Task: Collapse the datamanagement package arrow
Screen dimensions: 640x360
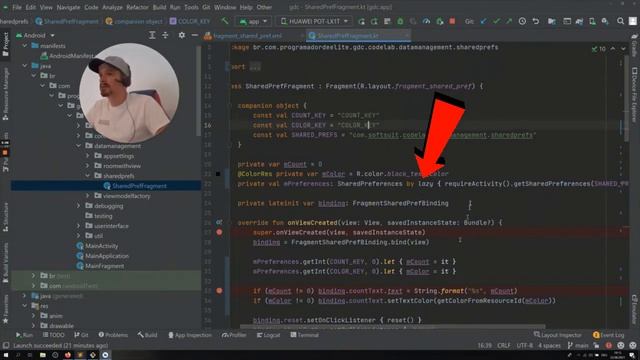Action: click(x=78, y=146)
